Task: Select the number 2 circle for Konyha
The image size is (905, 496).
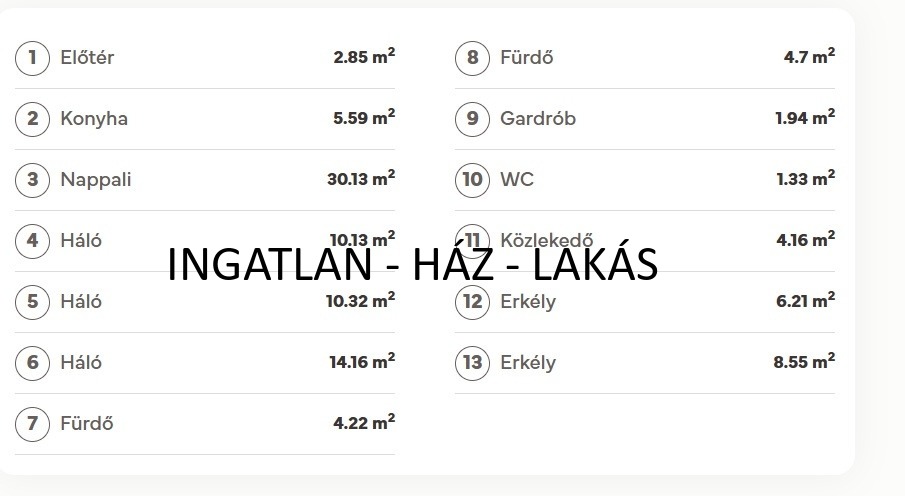Action: click(32, 118)
